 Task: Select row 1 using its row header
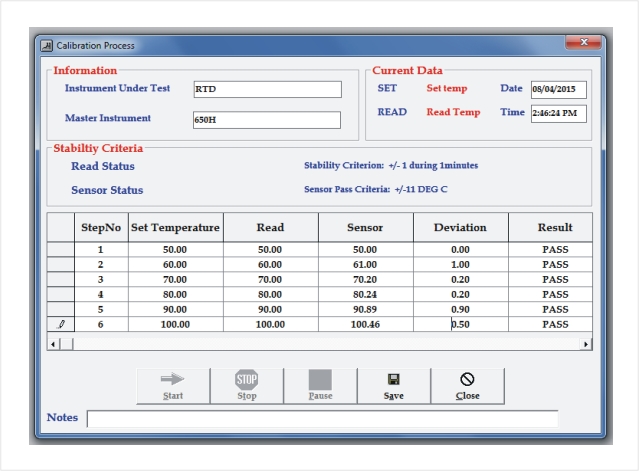pos(61,249)
